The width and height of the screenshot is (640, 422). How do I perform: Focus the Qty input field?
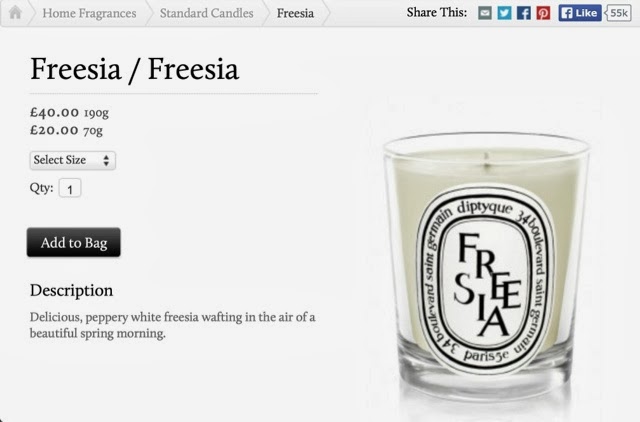pos(70,188)
